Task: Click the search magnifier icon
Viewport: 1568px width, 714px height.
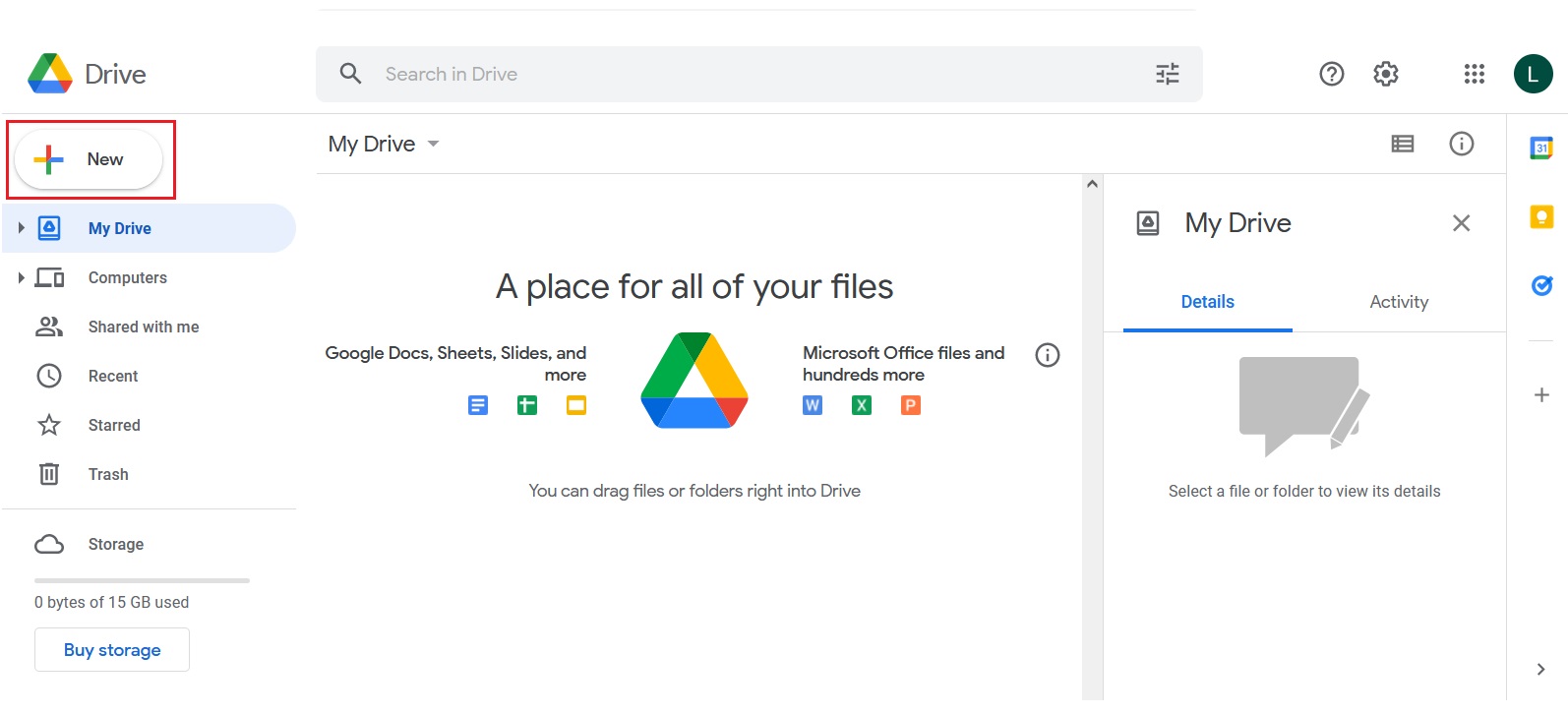Action: [x=350, y=74]
